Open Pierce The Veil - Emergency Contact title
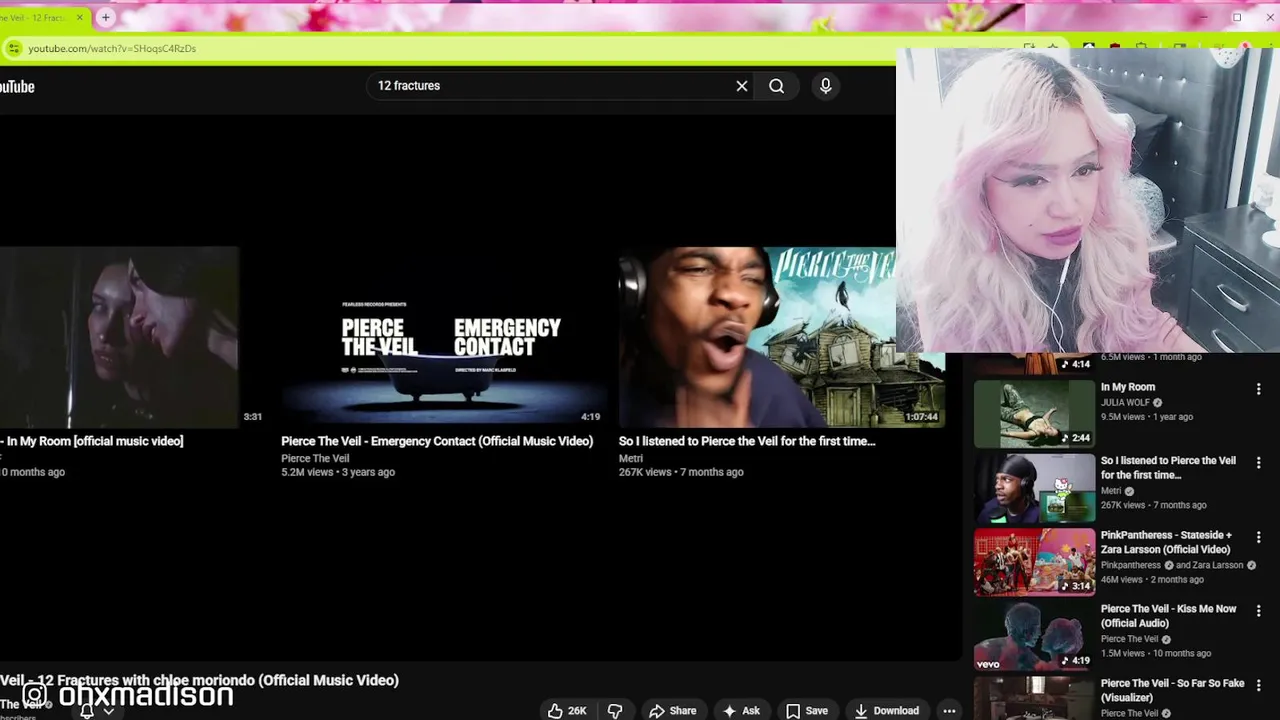 437,441
